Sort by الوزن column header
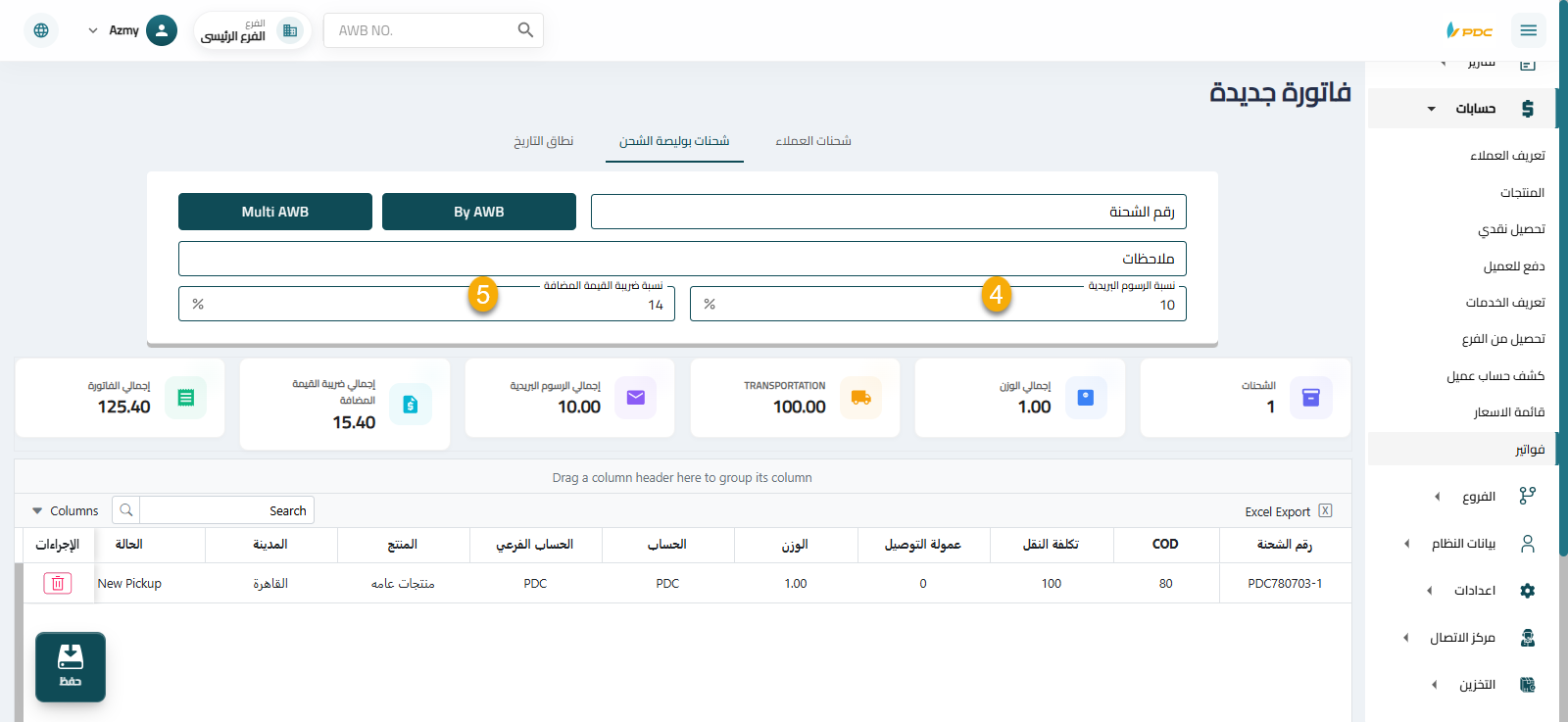The image size is (1568, 722). click(795, 545)
